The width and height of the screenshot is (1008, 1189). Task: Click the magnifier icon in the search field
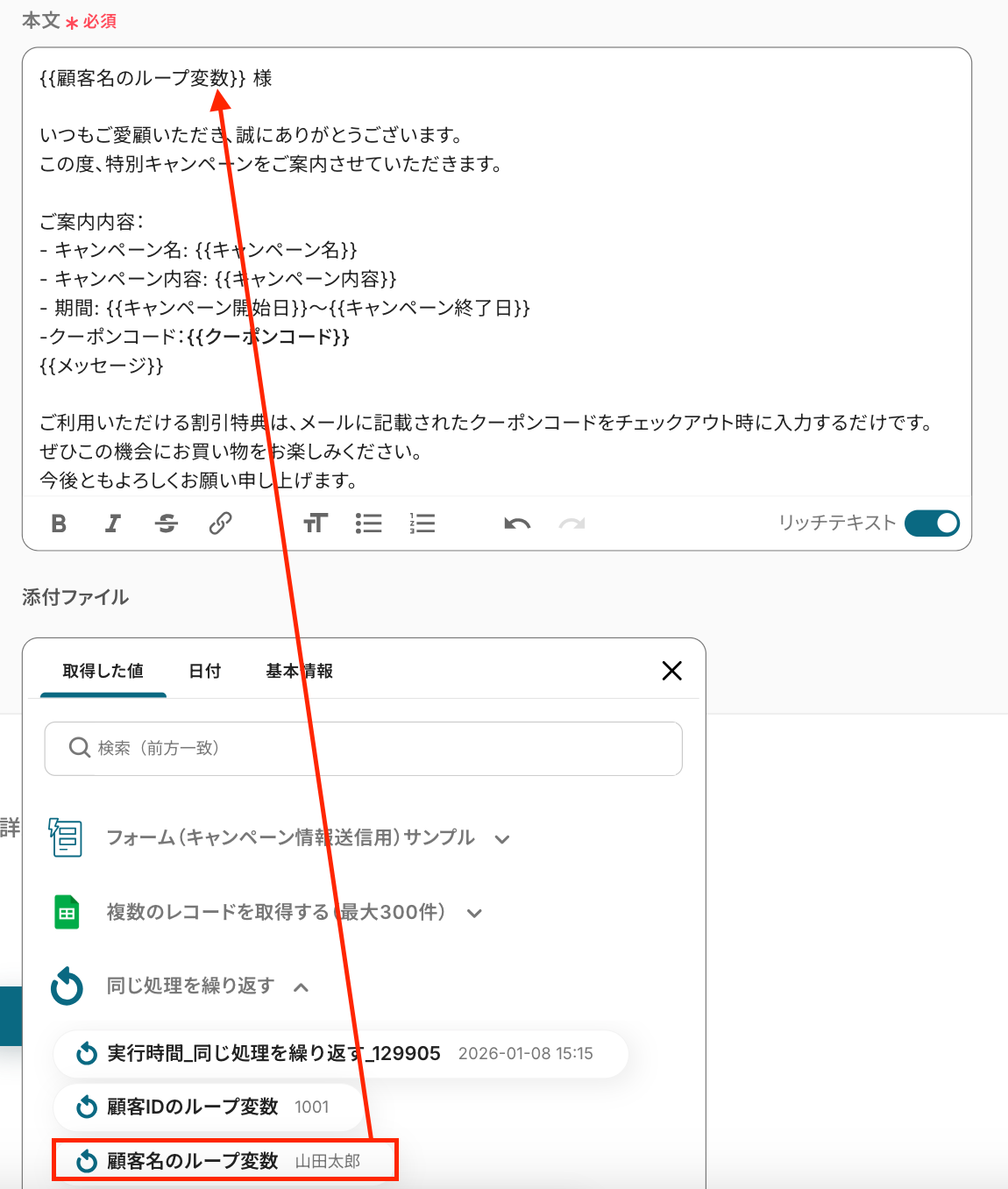pyautogui.click(x=79, y=747)
